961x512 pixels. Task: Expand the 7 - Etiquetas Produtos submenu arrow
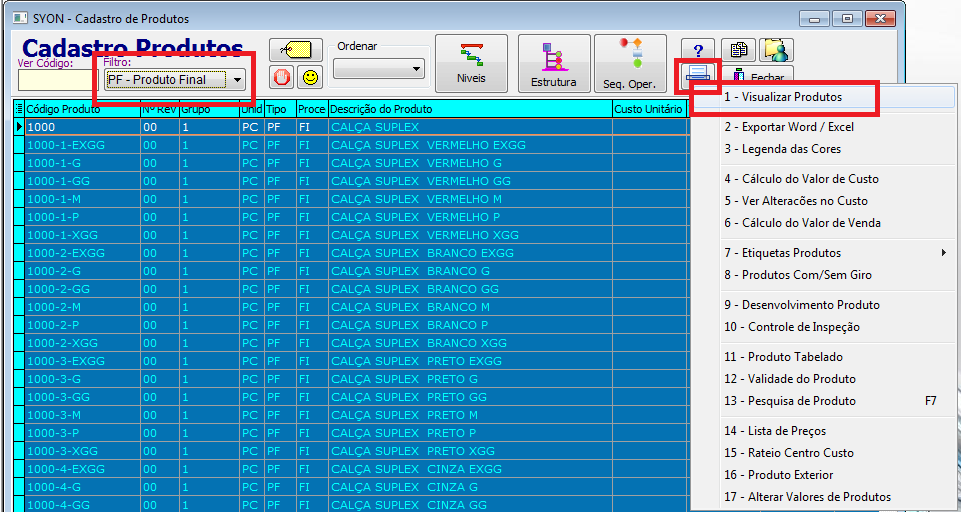coord(943,253)
